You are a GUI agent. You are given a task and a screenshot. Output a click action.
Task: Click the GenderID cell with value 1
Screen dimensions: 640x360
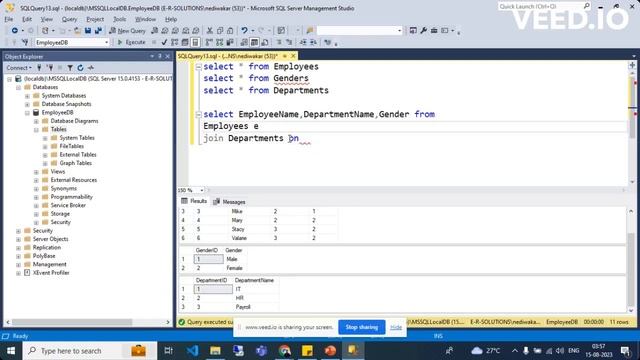tap(209, 259)
